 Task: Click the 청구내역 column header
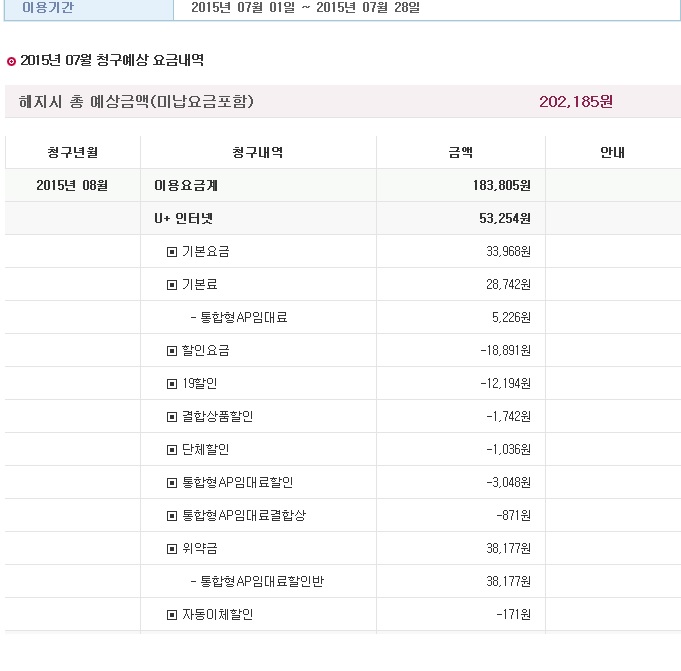click(x=258, y=152)
